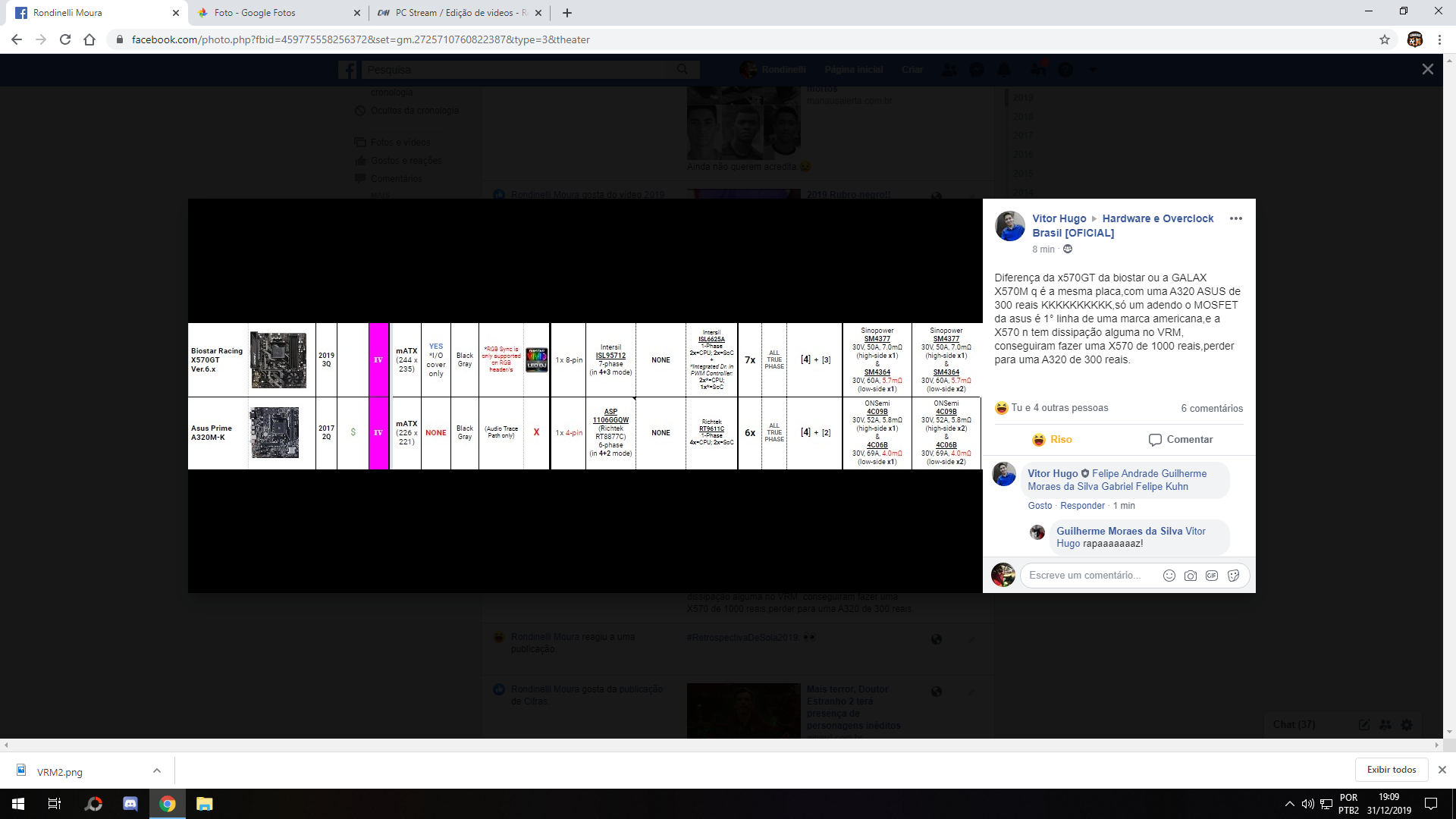
Task: Bookmark this page with the star icon
Action: click(x=1385, y=39)
